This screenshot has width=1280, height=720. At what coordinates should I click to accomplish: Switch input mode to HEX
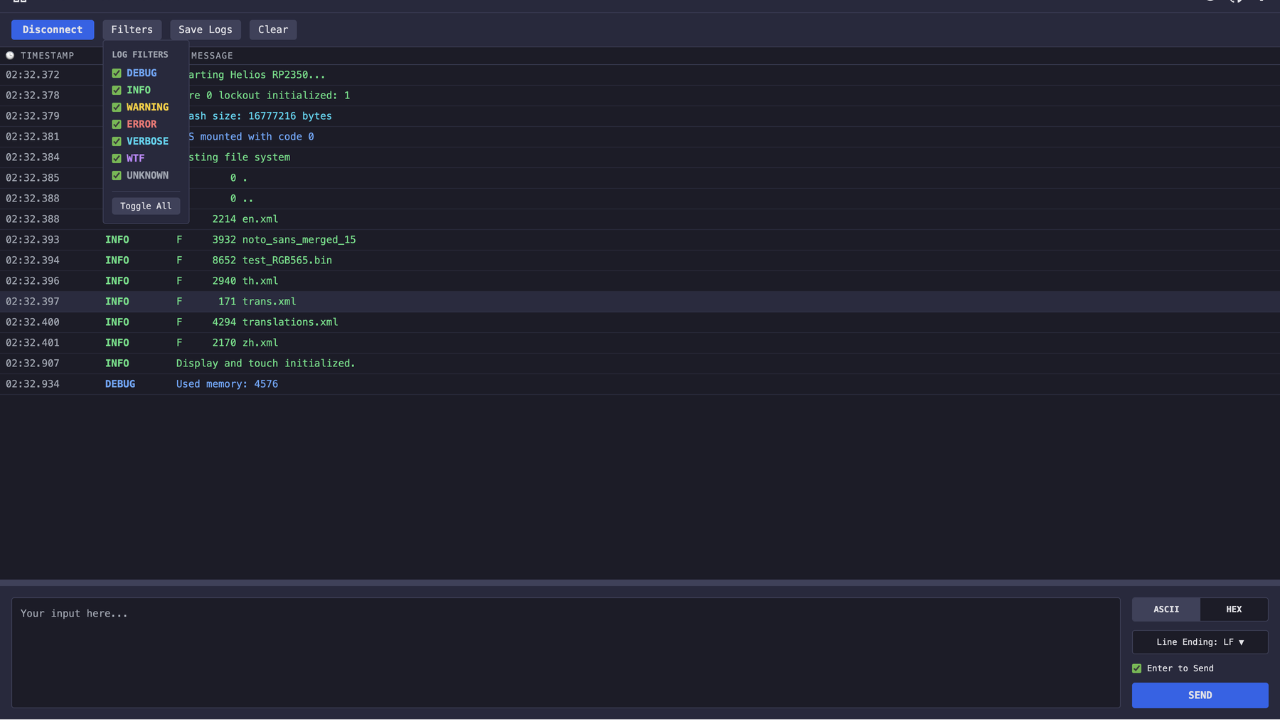click(1234, 609)
